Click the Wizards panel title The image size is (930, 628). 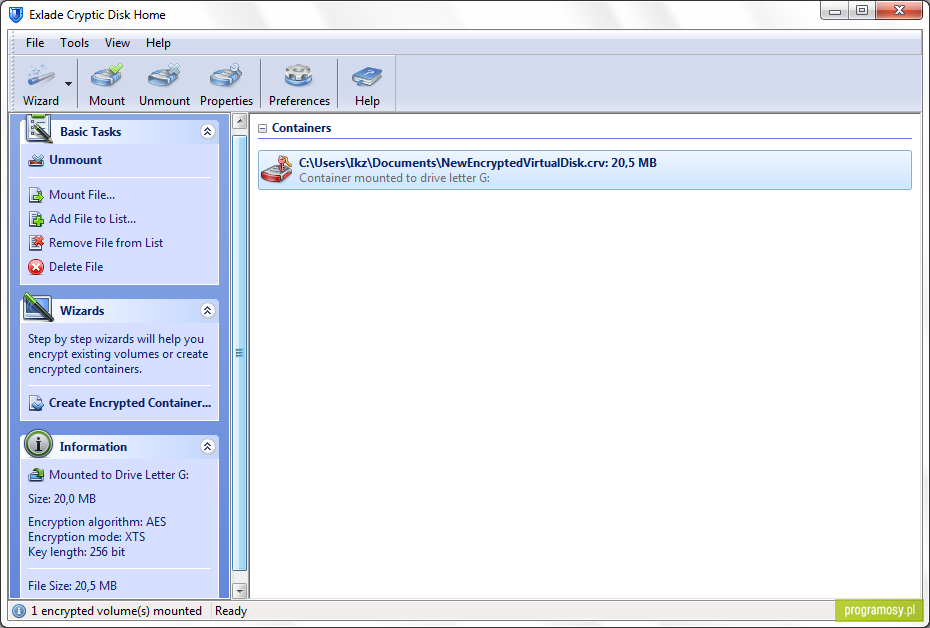(82, 311)
